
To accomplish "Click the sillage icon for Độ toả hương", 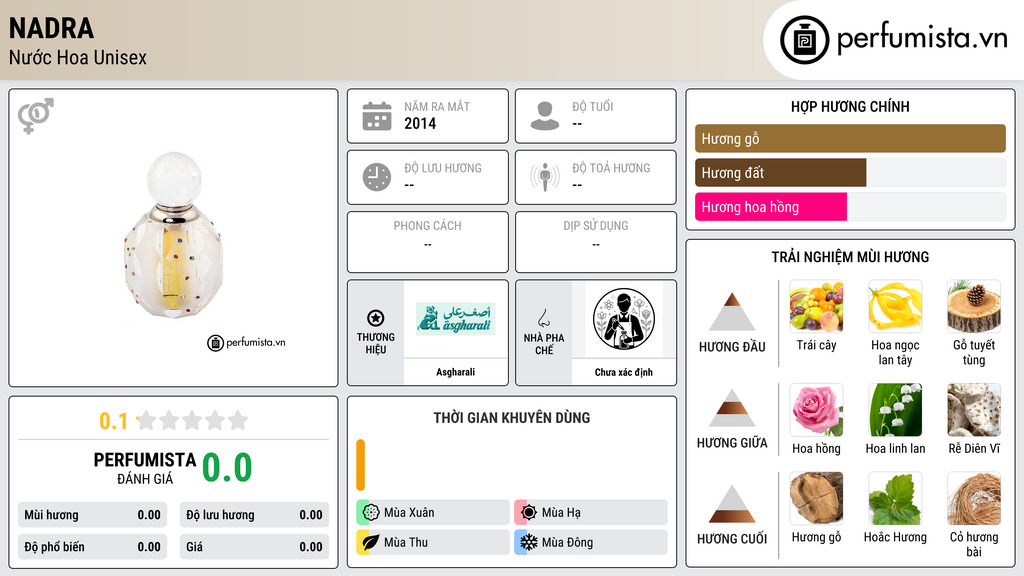I will [x=545, y=177].
